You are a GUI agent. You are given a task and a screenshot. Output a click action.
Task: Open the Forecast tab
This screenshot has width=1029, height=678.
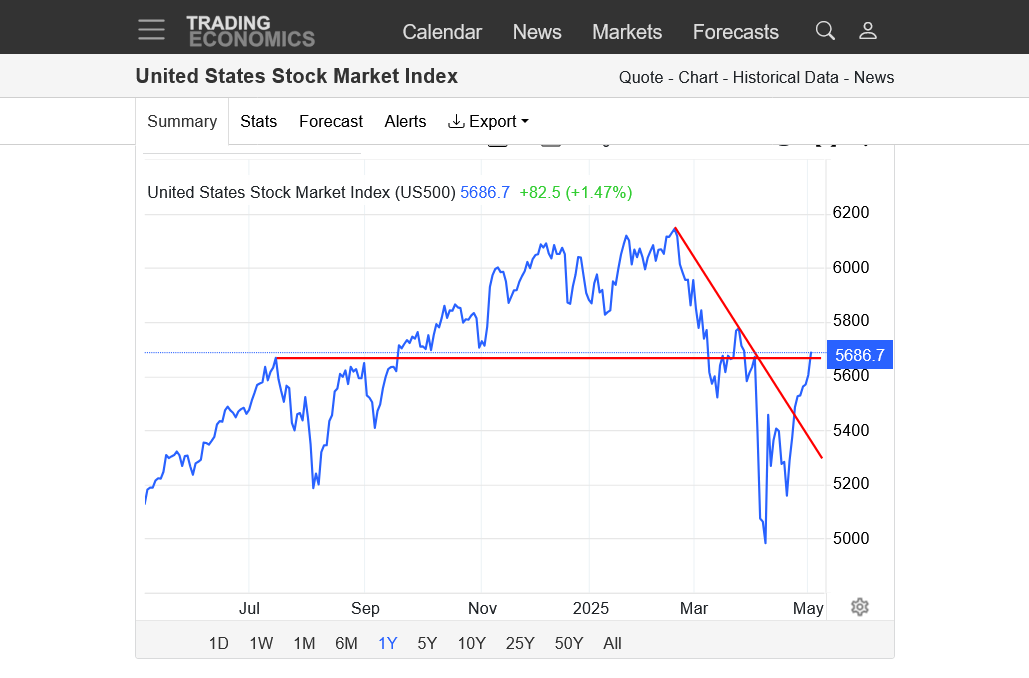click(x=331, y=121)
